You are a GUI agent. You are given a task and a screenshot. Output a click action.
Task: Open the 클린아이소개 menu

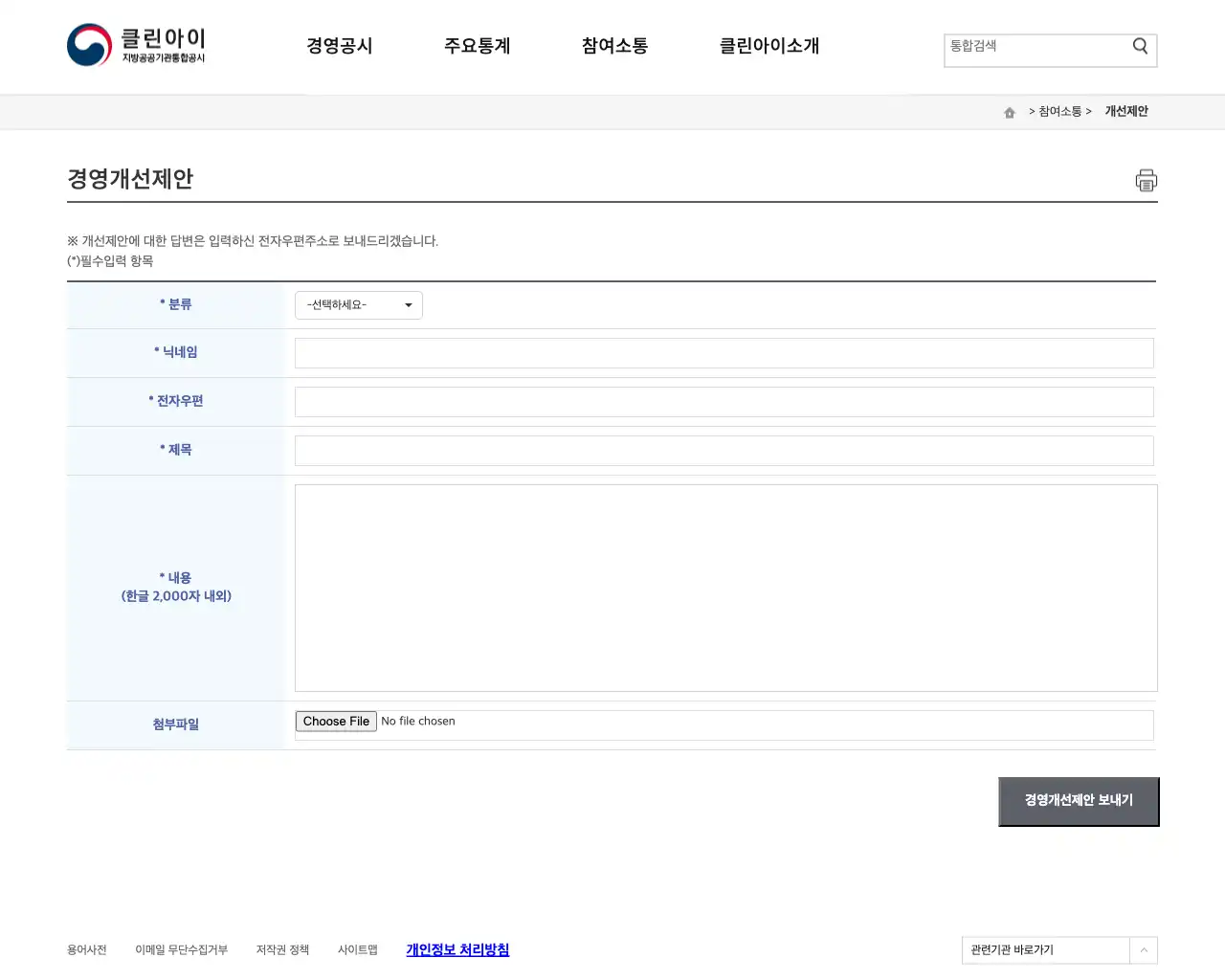click(768, 46)
